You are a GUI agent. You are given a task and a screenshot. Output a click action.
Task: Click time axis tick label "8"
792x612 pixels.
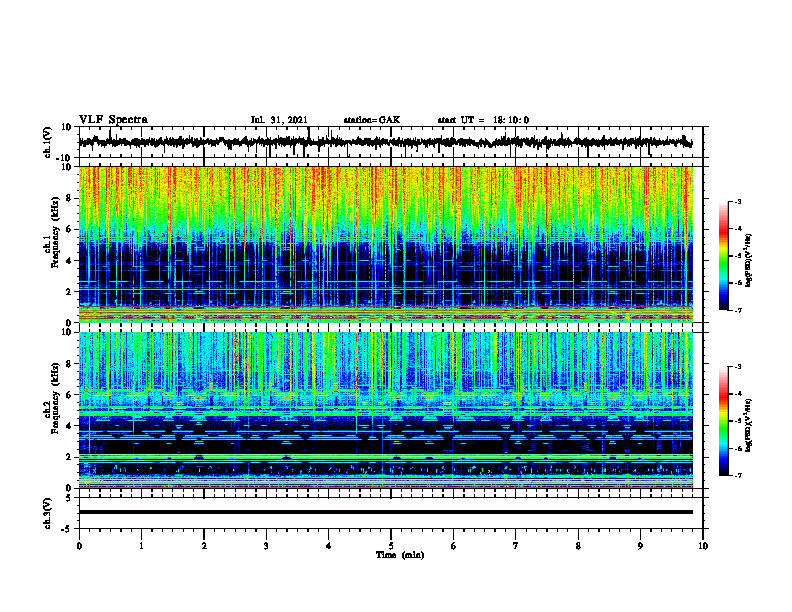point(578,546)
